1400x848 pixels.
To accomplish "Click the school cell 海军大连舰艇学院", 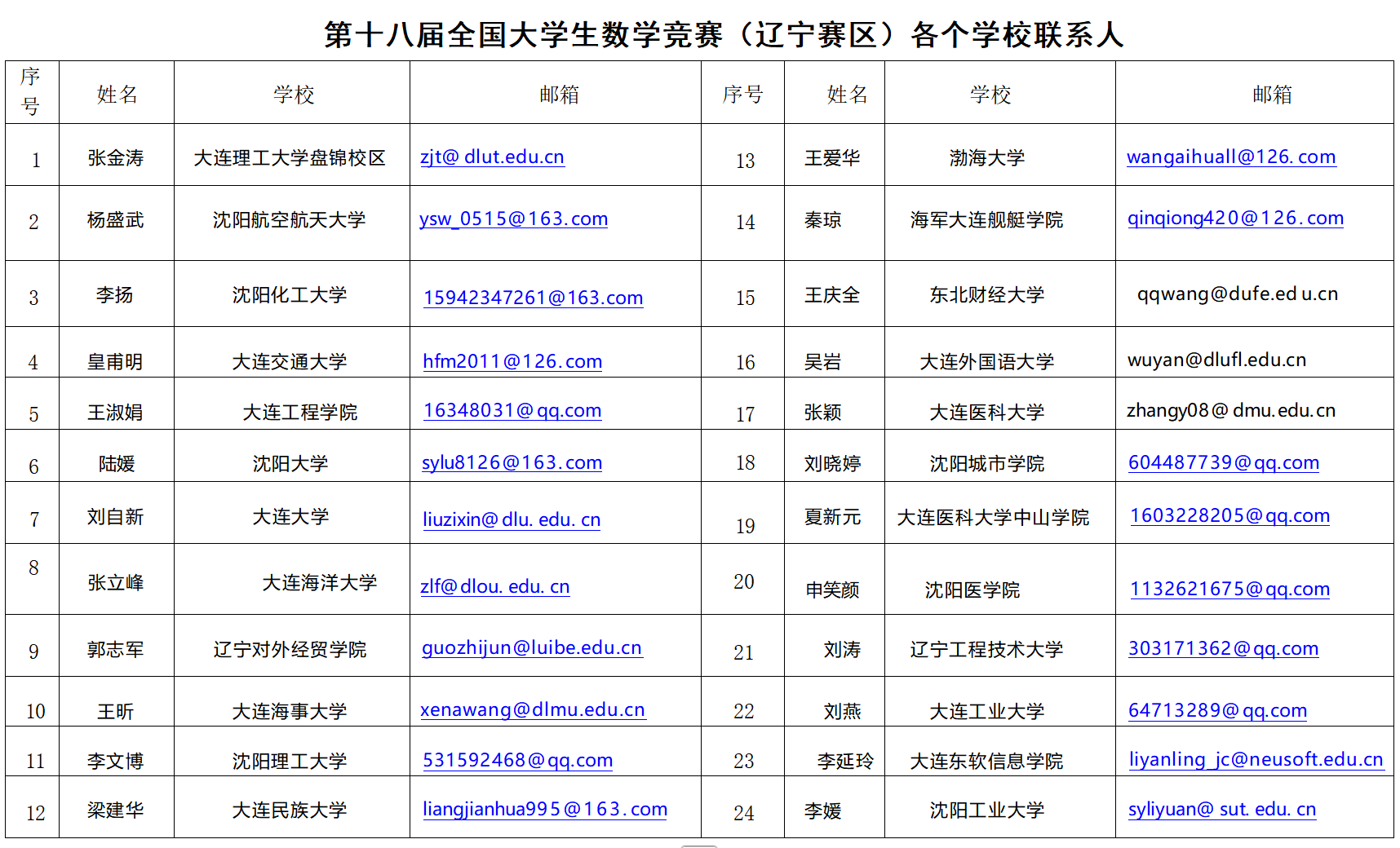I will 987,220.
